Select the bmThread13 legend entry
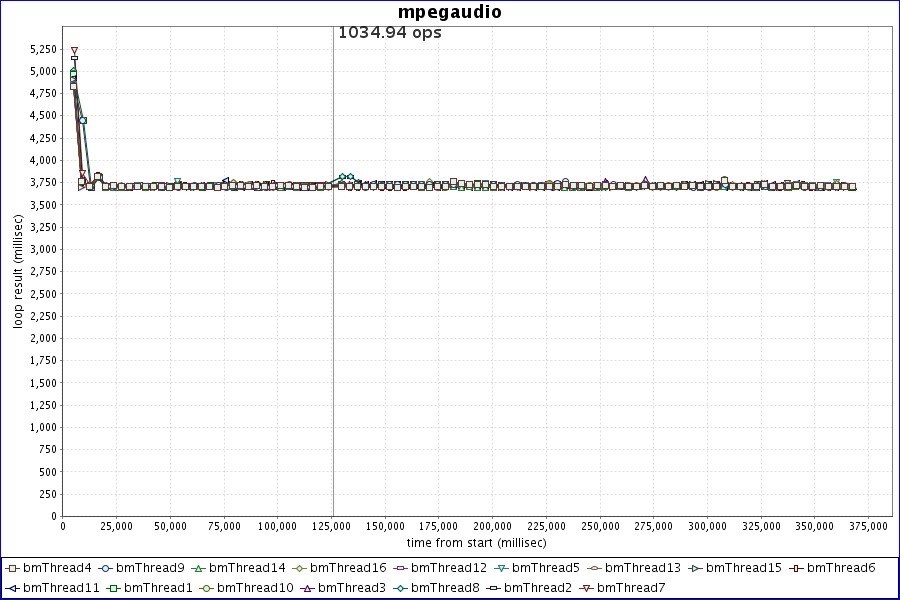Screen dimensions: 900x600 point(642,568)
